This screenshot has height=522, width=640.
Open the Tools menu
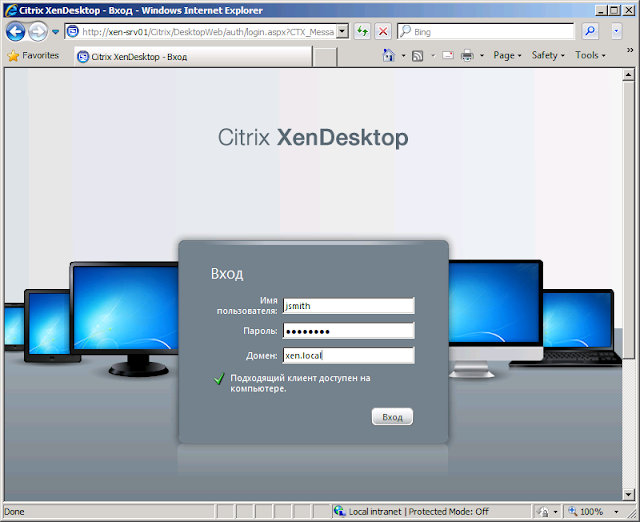(x=591, y=56)
